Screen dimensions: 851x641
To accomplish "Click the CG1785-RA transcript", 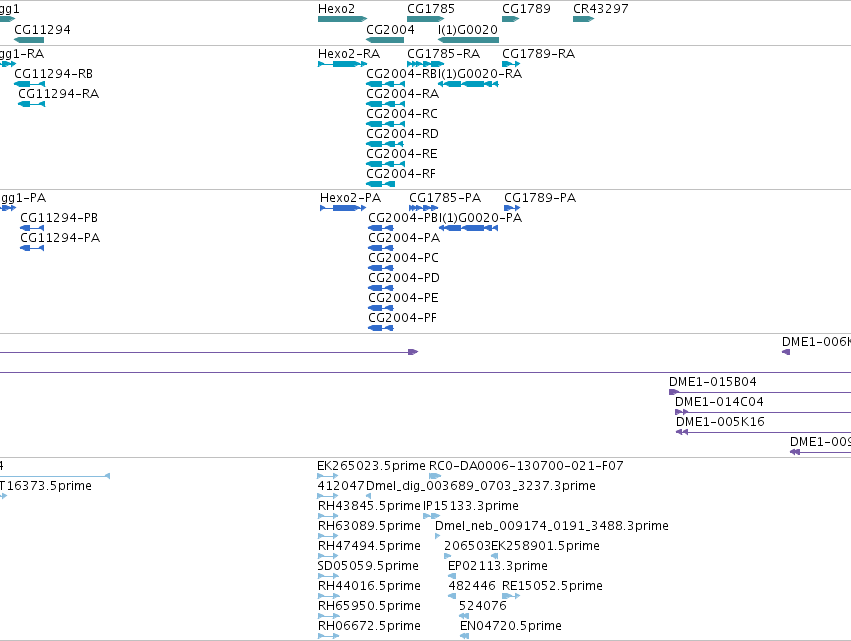I will 426,64.
